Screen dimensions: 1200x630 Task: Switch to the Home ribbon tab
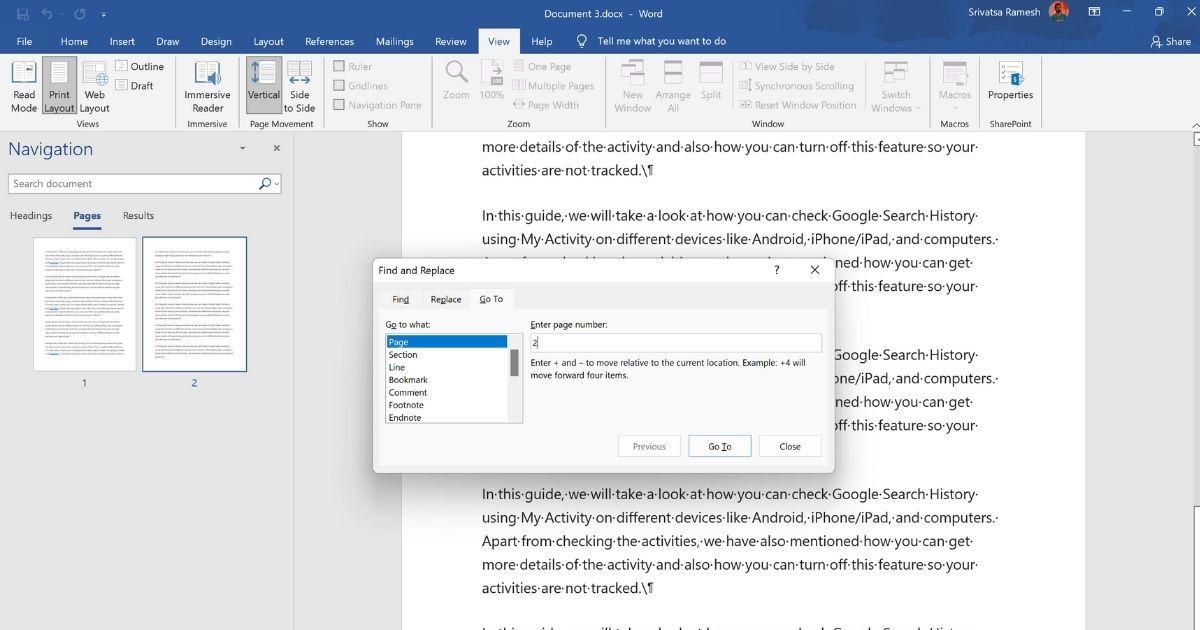pos(74,42)
